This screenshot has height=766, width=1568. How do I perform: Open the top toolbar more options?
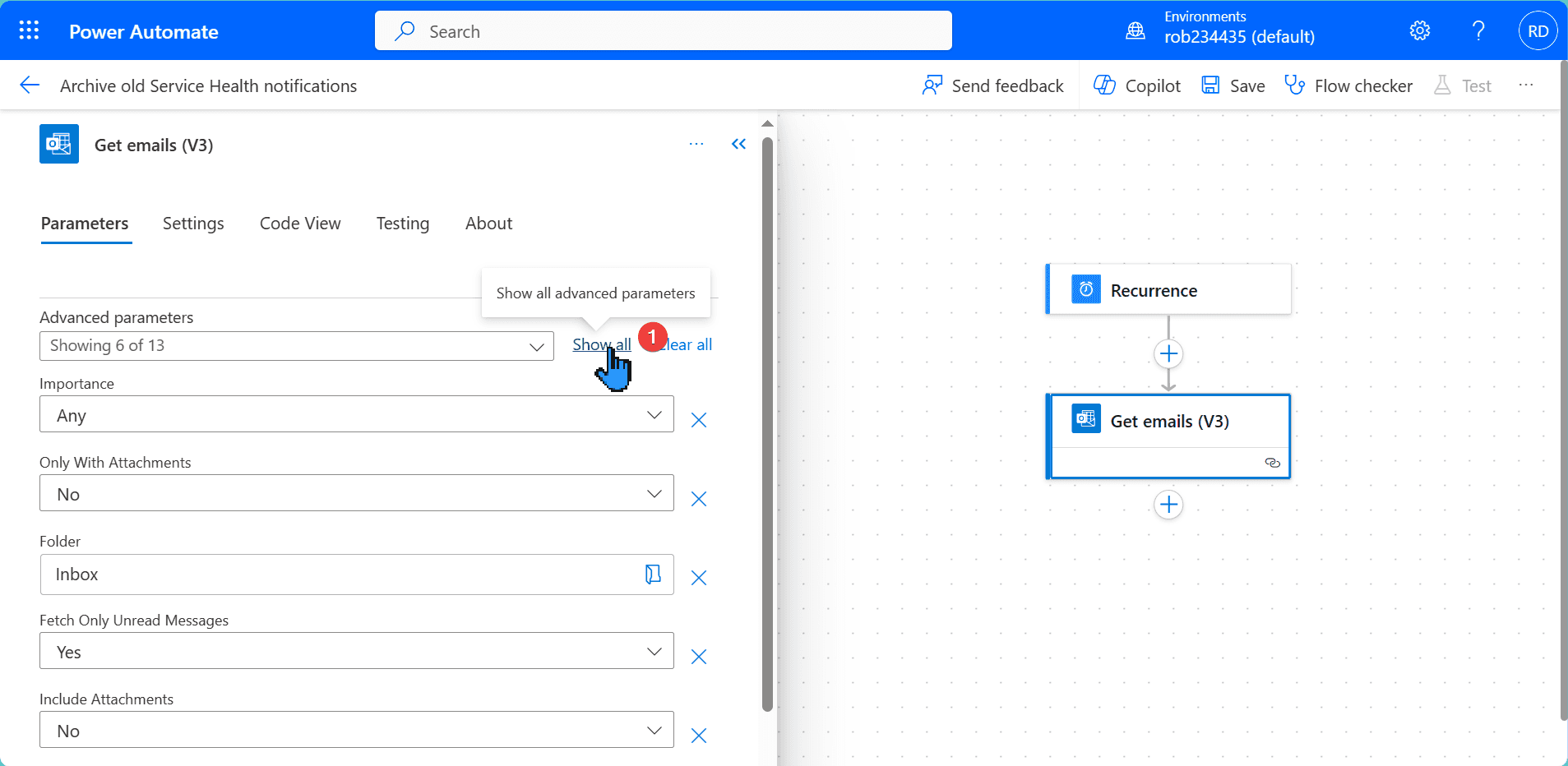1526,85
